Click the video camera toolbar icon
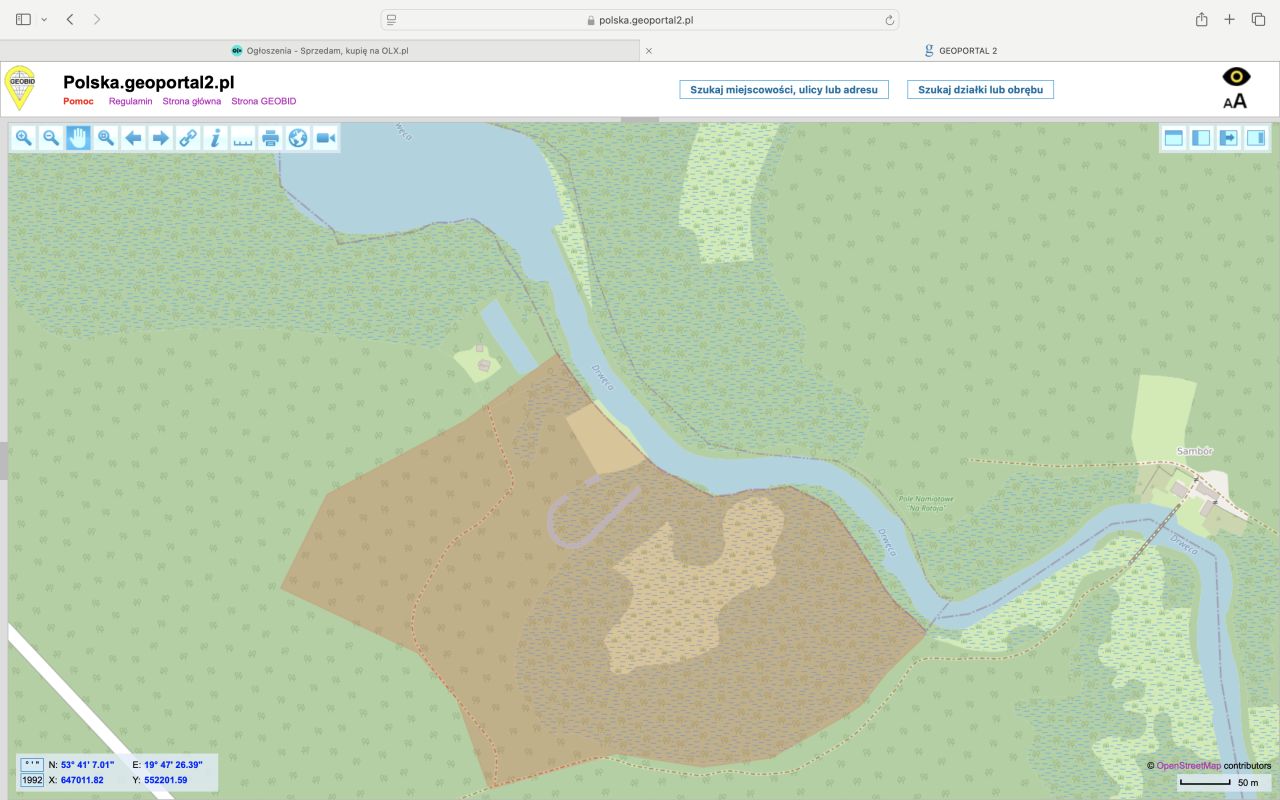 click(325, 138)
